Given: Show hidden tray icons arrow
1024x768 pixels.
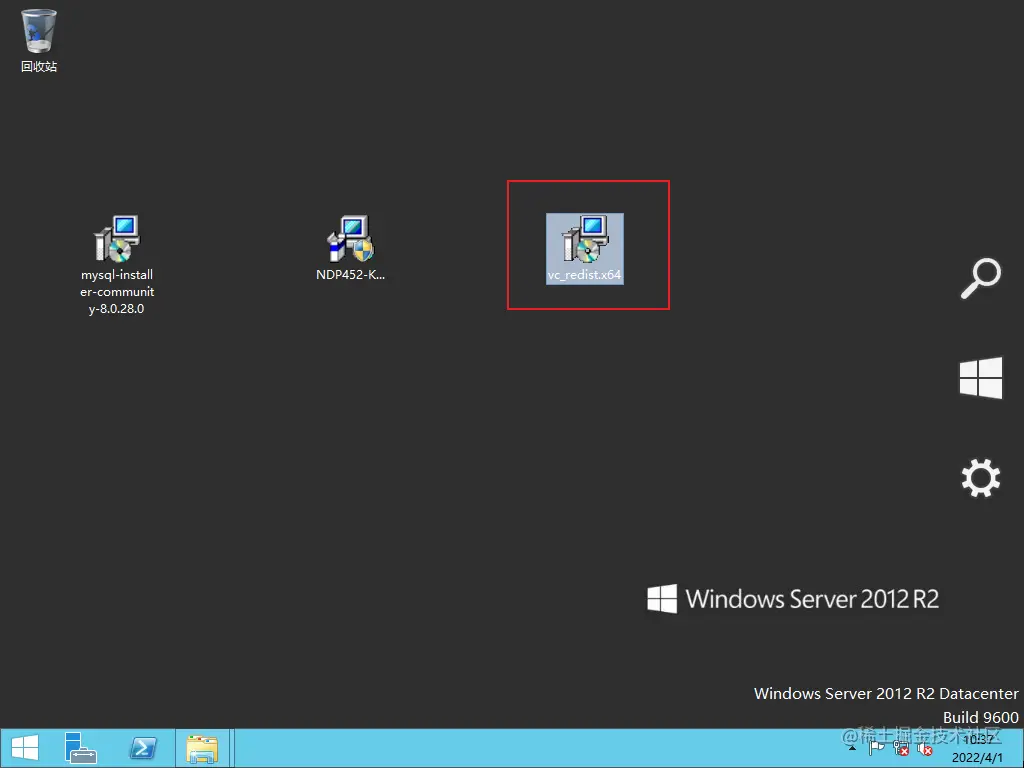Looking at the screenshot, I should tap(852, 748).
